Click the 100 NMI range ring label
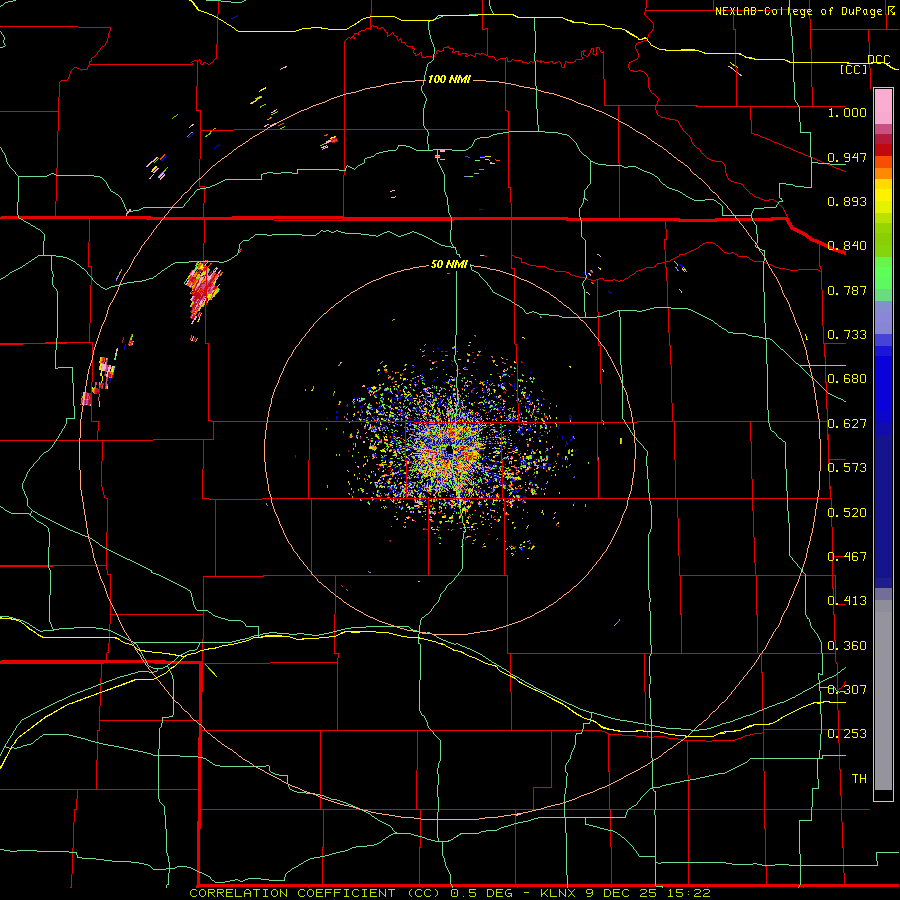The height and width of the screenshot is (900, 900). coord(449,79)
